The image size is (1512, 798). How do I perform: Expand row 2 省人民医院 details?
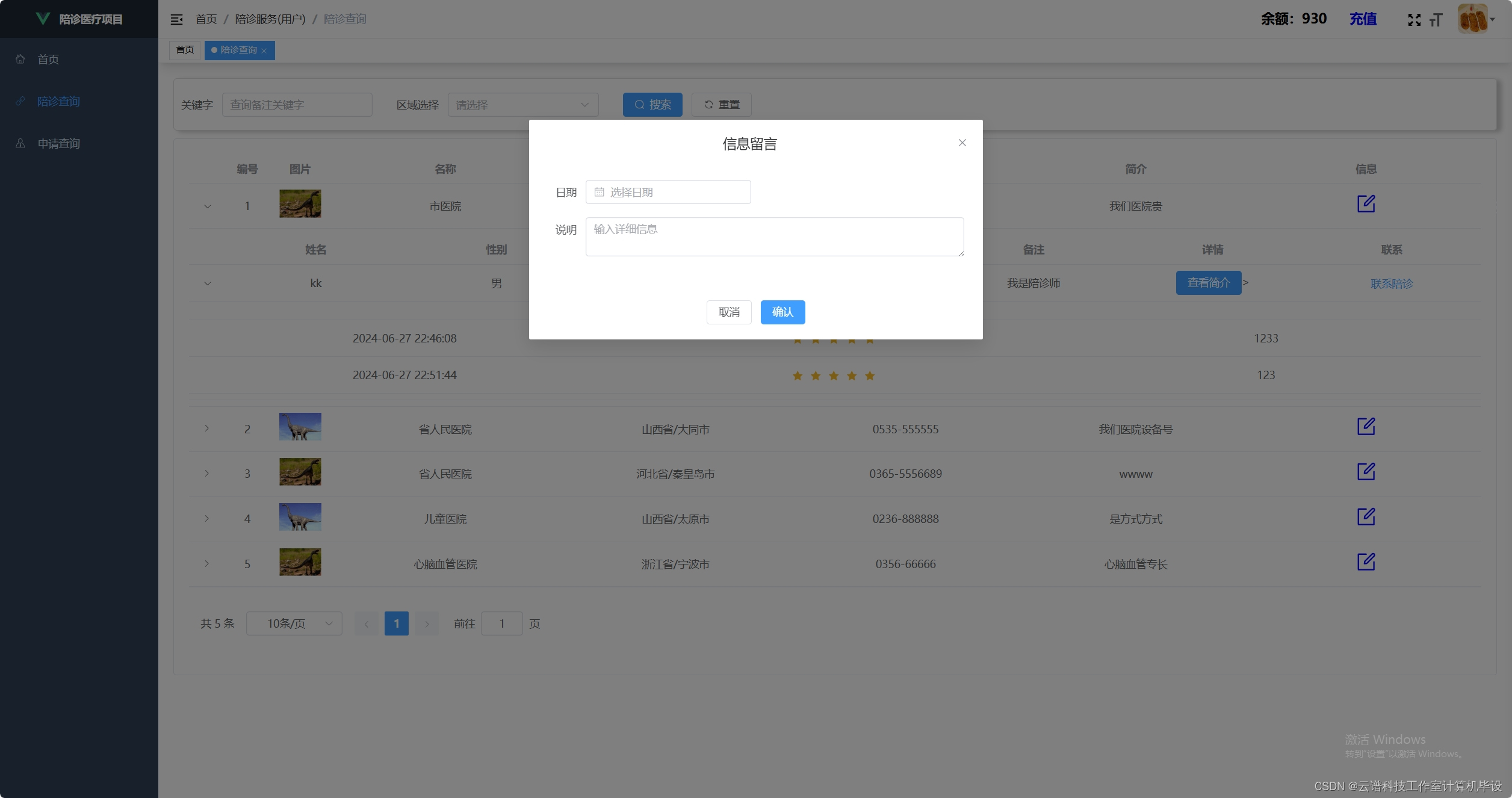[206, 428]
